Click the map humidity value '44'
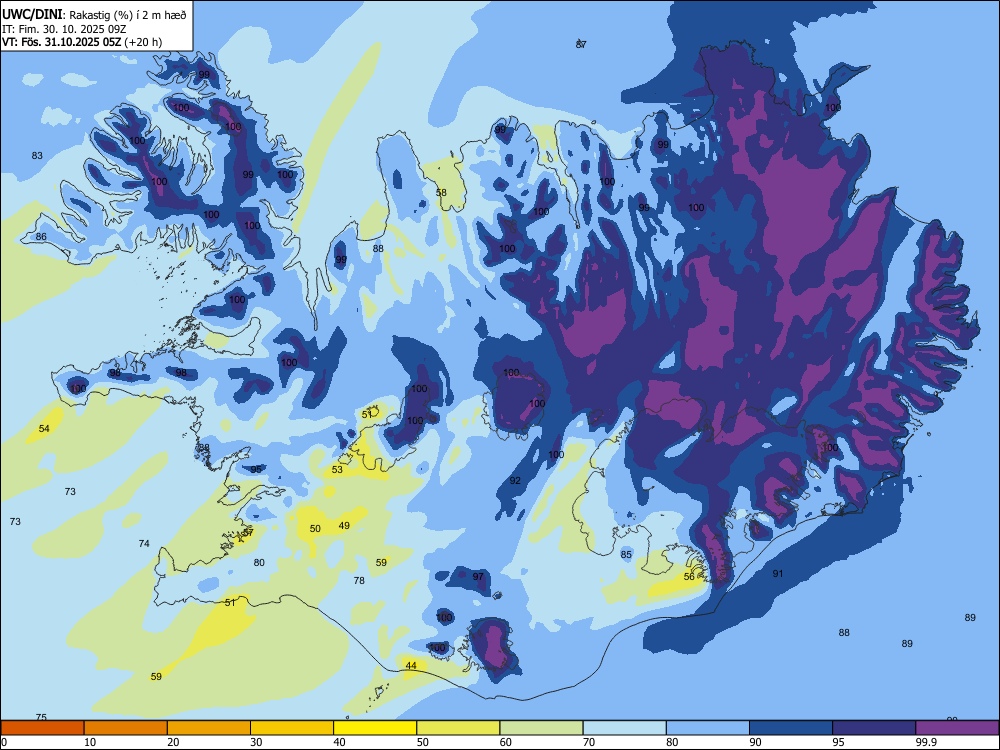1000x750 pixels. coord(411,666)
